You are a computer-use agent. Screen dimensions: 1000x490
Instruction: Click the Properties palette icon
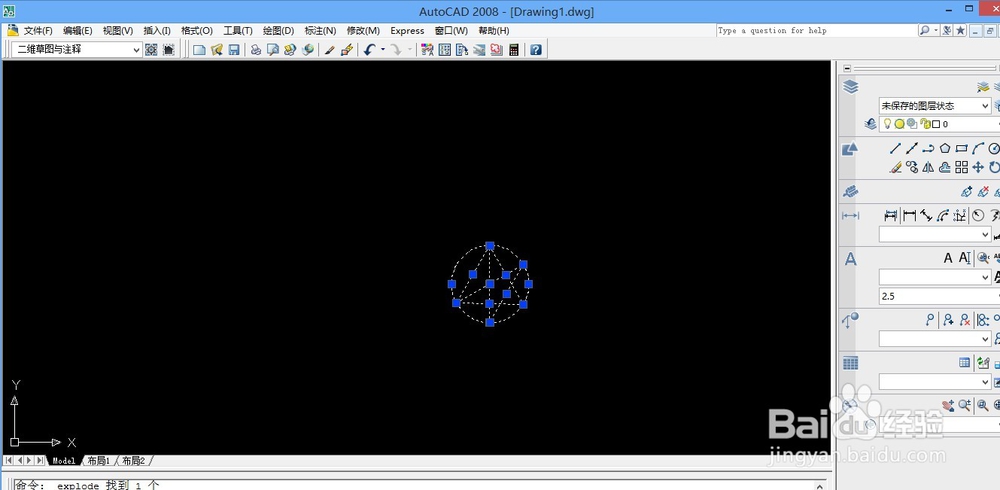[428, 50]
